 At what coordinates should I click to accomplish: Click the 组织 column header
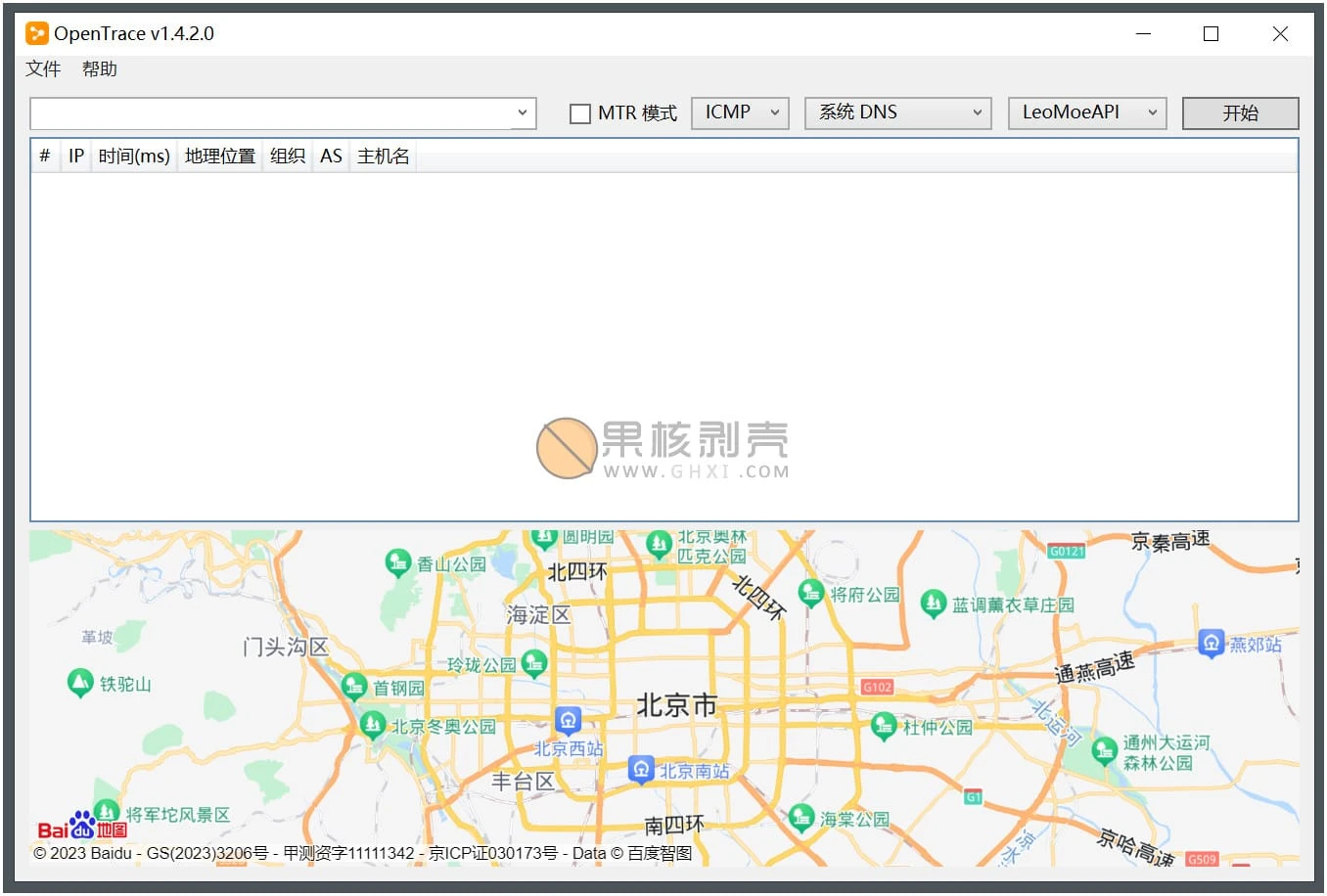(288, 156)
